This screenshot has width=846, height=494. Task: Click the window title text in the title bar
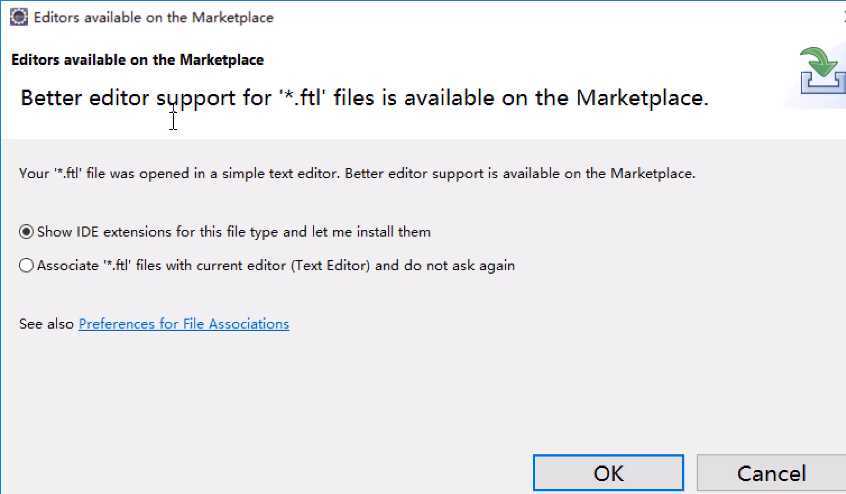tap(154, 17)
